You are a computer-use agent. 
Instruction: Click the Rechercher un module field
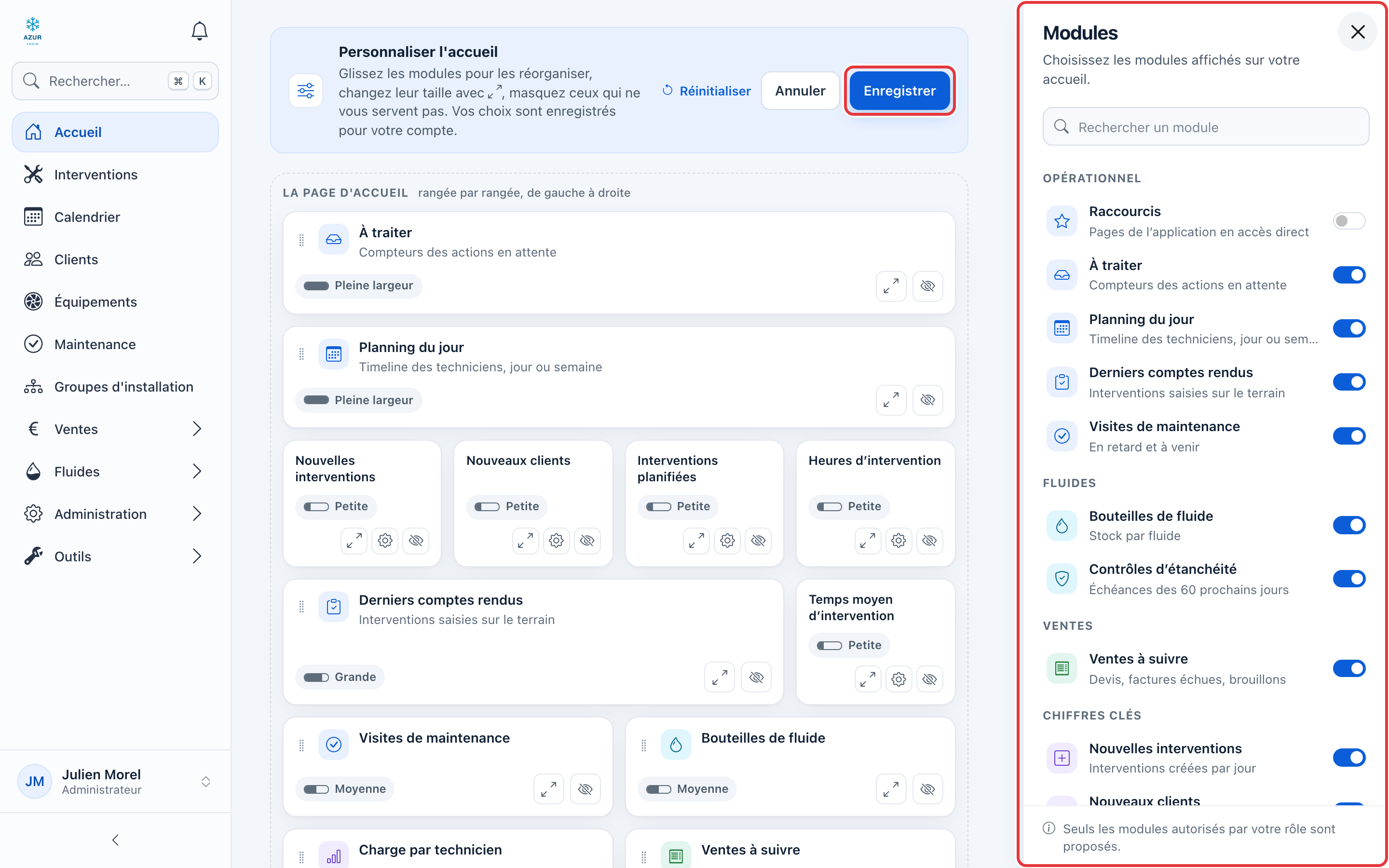click(x=1205, y=127)
